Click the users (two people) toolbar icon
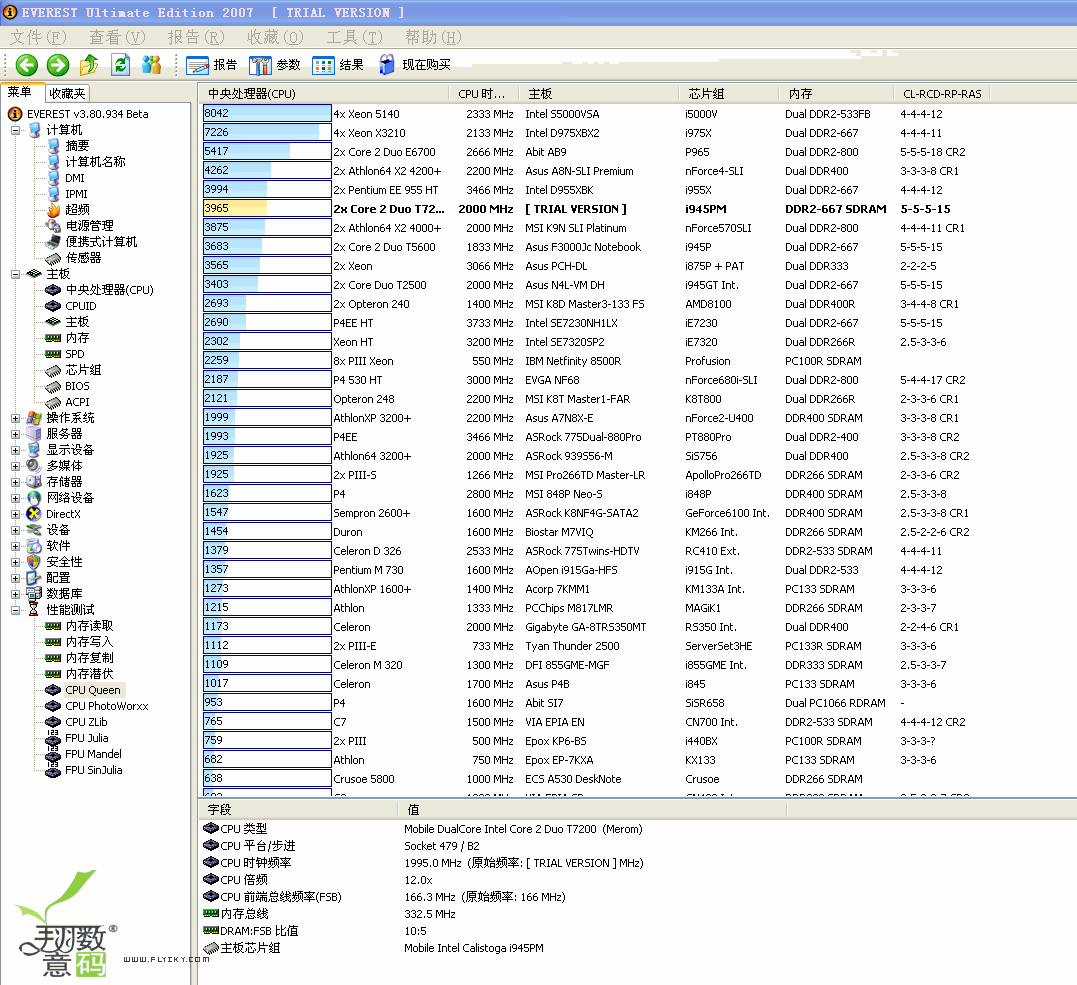 click(x=151, y=65)
